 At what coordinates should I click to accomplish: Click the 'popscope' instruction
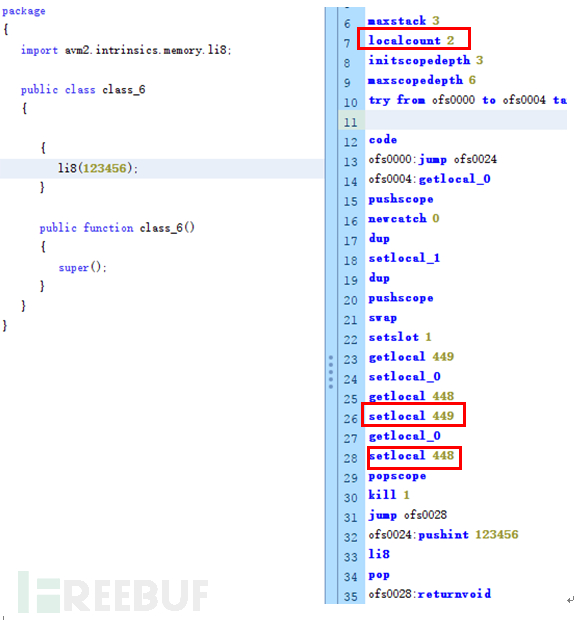click(397, 476)
